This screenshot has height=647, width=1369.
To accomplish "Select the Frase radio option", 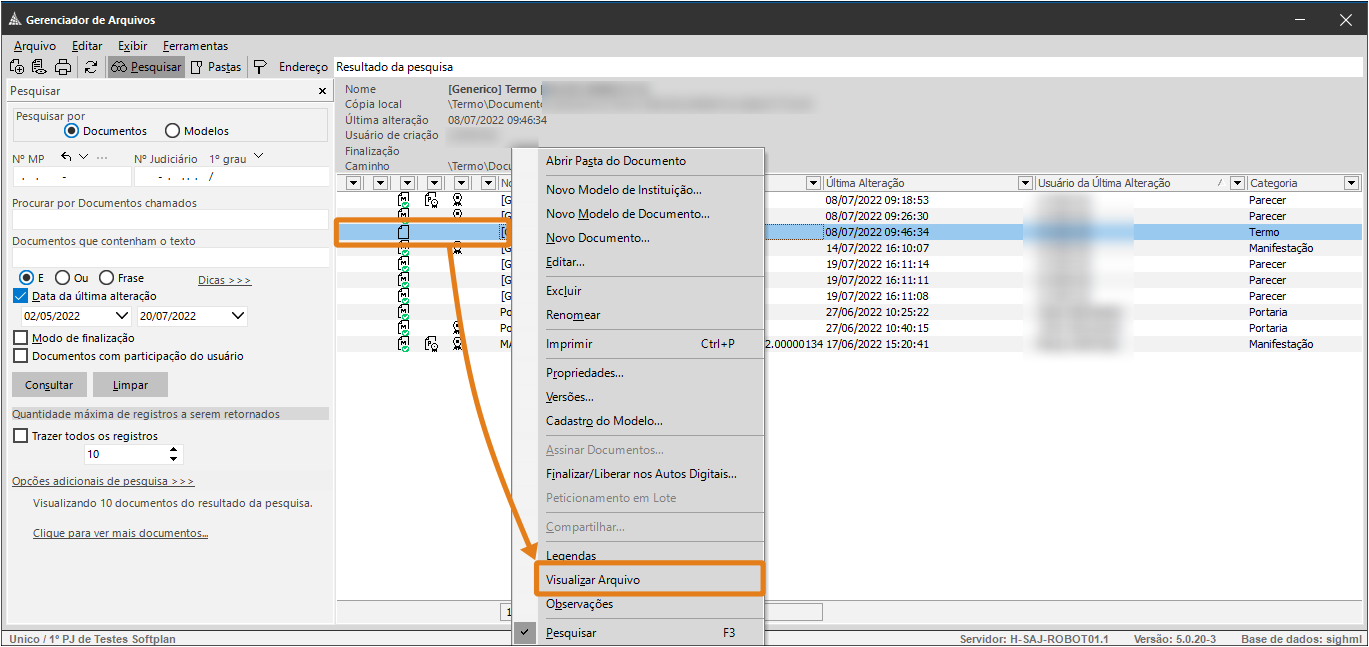I will click(106, 278).
